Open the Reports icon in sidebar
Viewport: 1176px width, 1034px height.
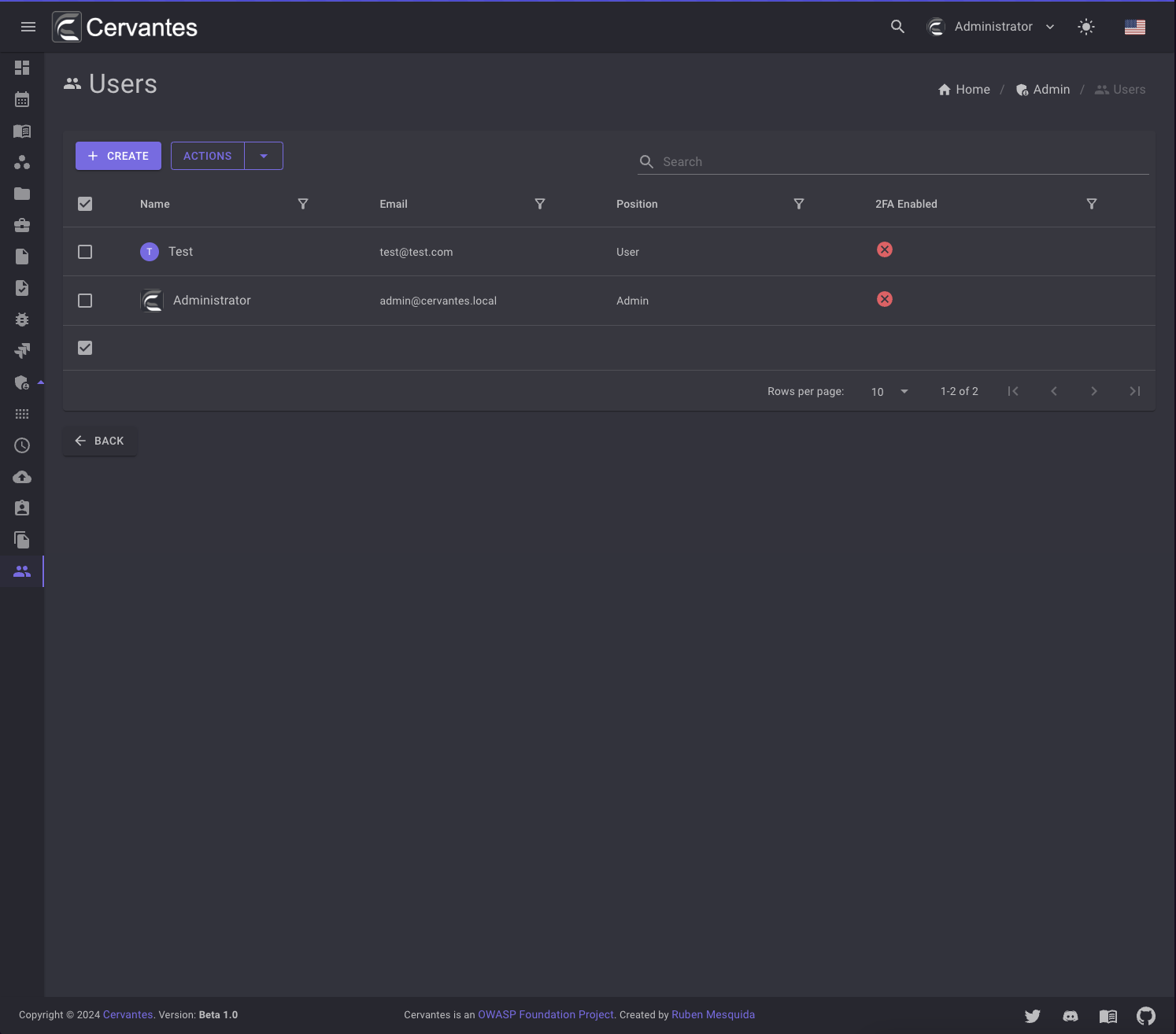pos(22,351)
